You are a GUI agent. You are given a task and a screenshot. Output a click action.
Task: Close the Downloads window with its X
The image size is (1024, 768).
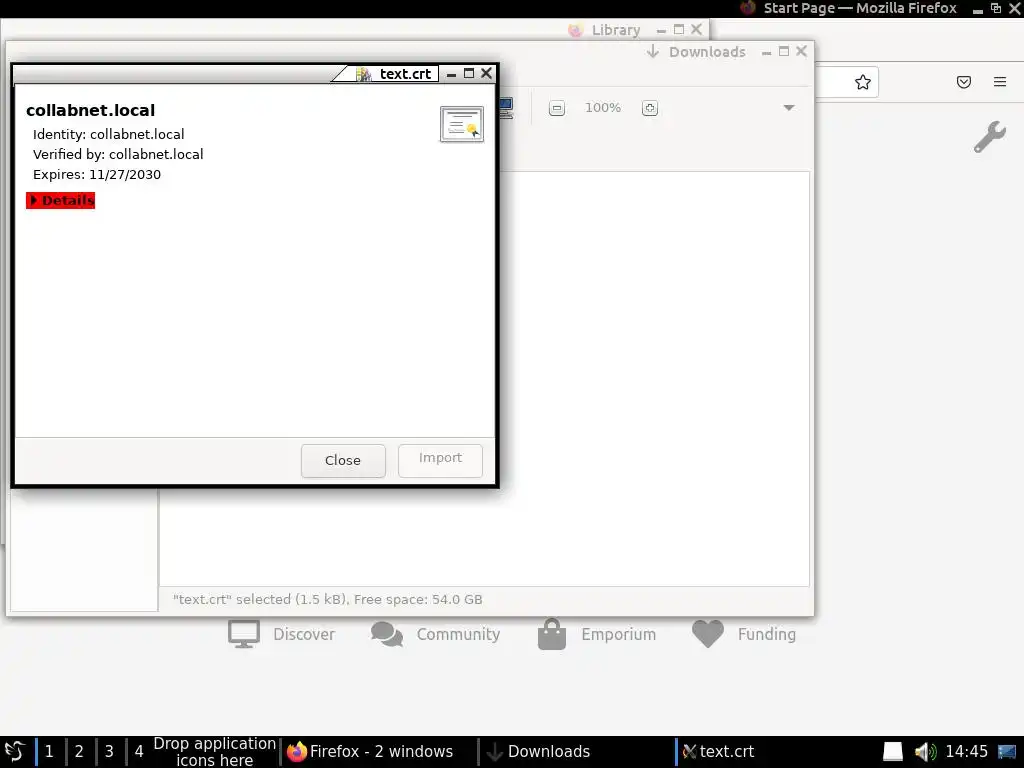801,51
